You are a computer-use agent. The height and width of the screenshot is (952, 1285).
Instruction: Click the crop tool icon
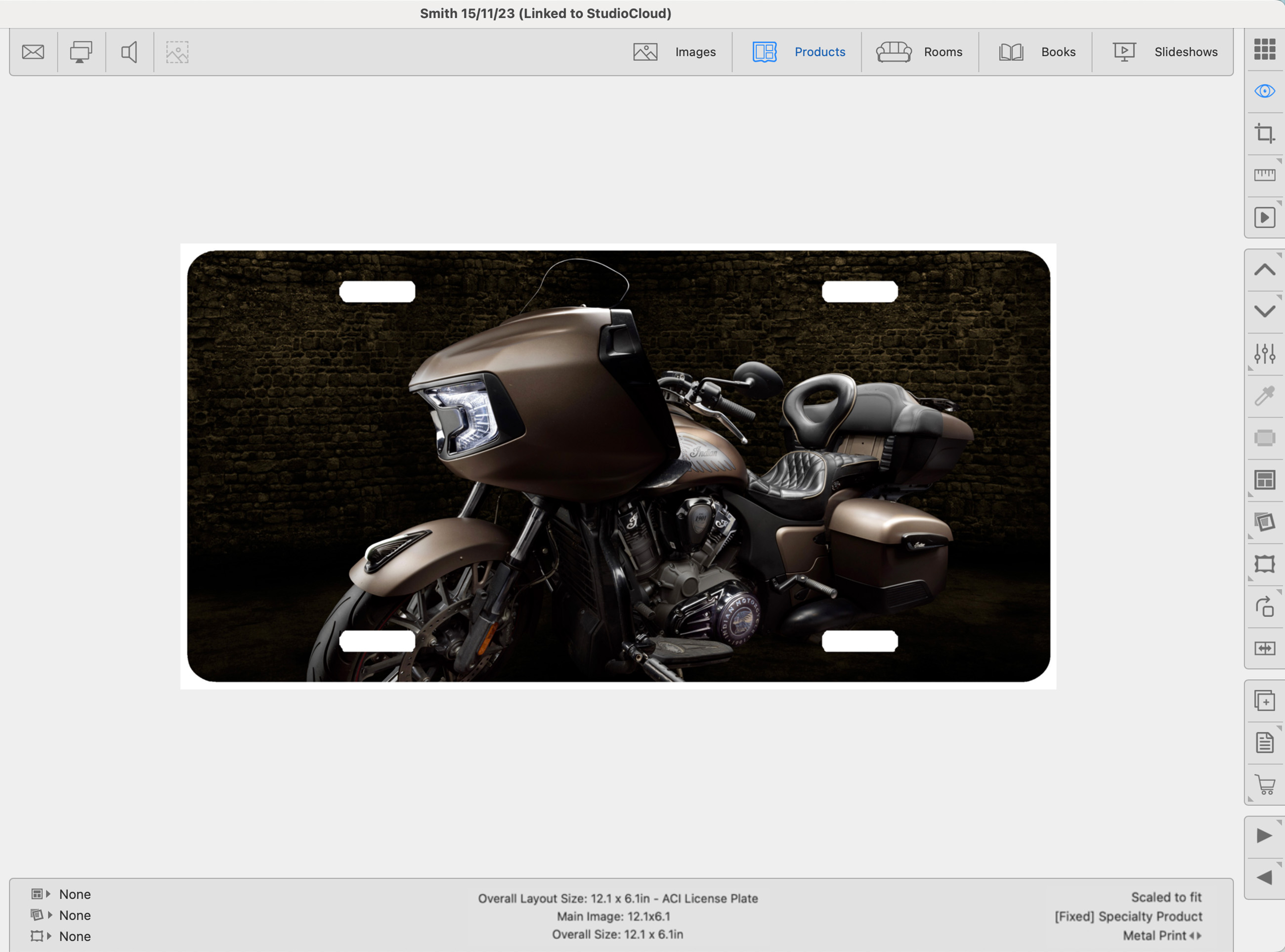[x=1264, y=134]
